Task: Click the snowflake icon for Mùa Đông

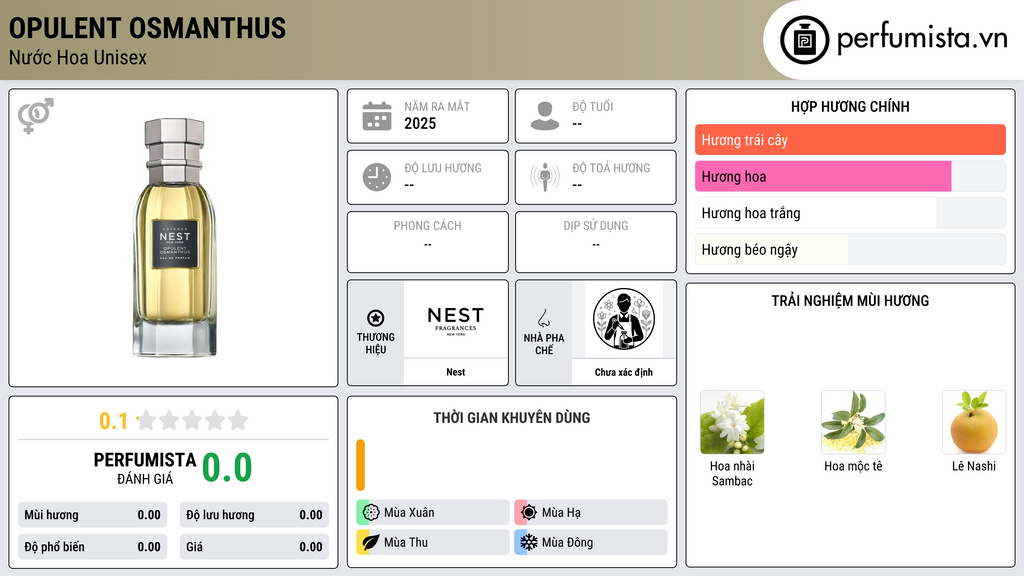Action: (x=529, y=542)
